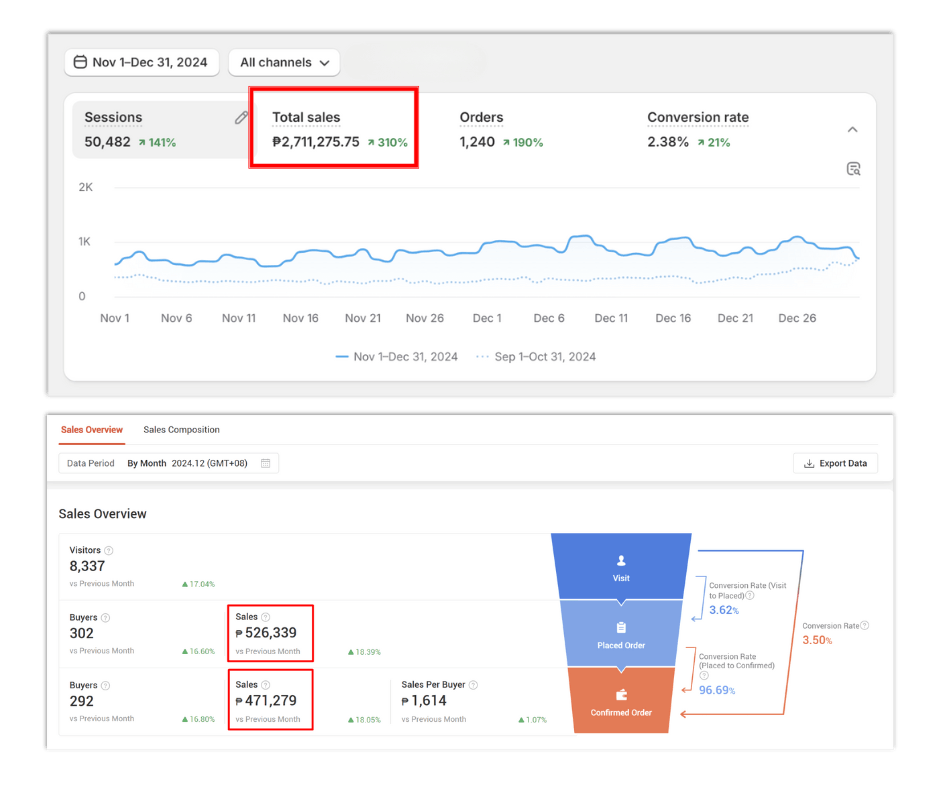Select the Conversion rate metric card at top

point(697,129)
